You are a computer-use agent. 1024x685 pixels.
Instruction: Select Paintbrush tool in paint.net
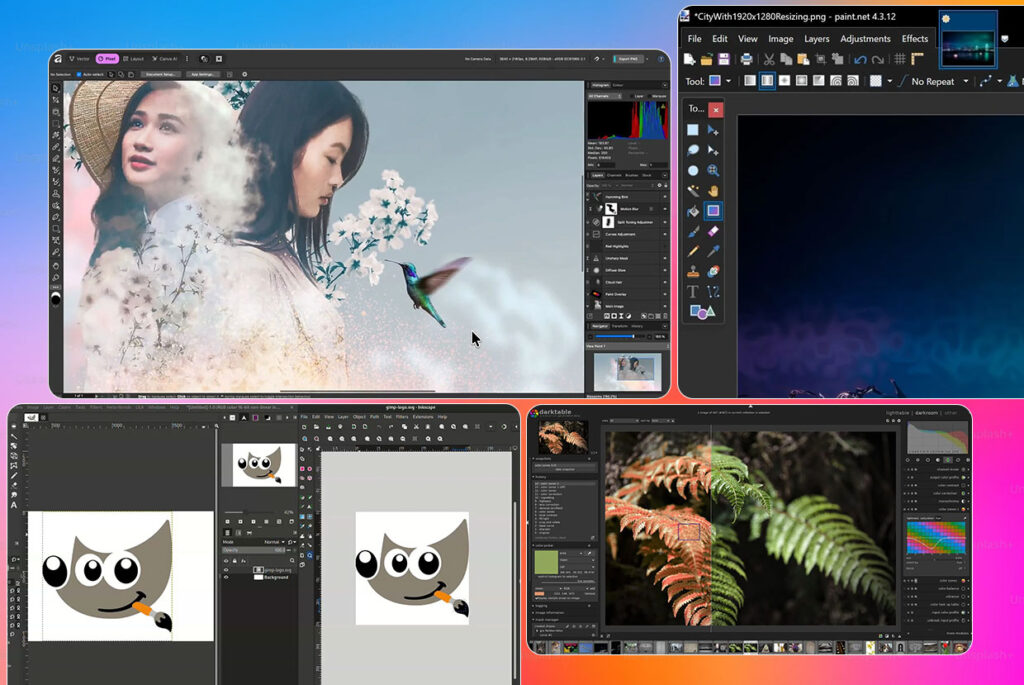(693, 231)
